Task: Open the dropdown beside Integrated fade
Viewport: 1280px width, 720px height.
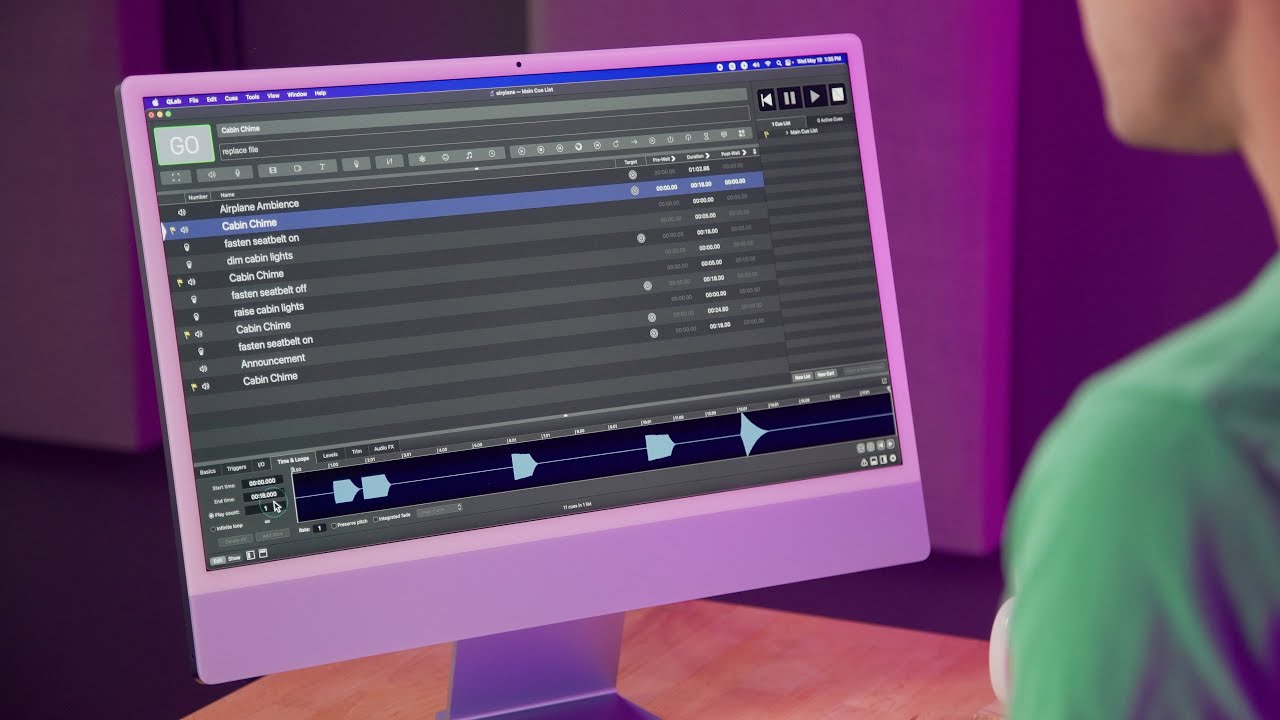Action: tap(440, 510)
